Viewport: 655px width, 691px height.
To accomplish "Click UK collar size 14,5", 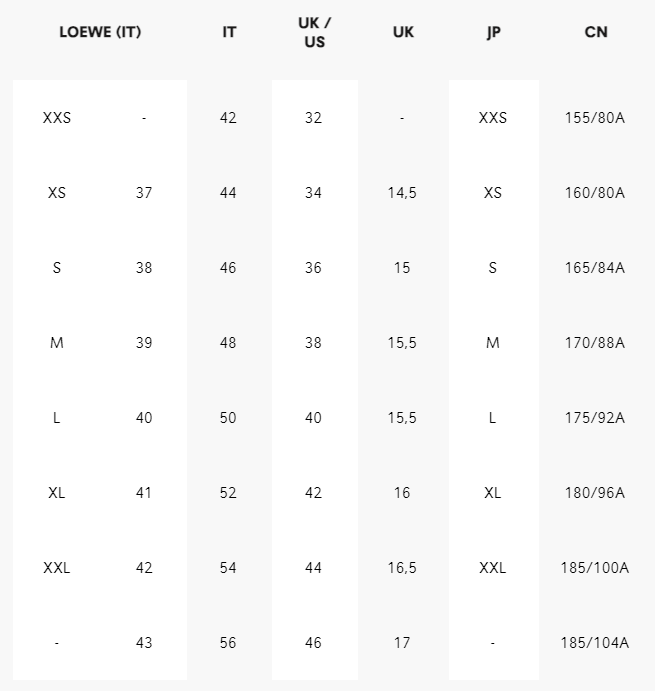I will pyautogui.click(x=402, y=193).
